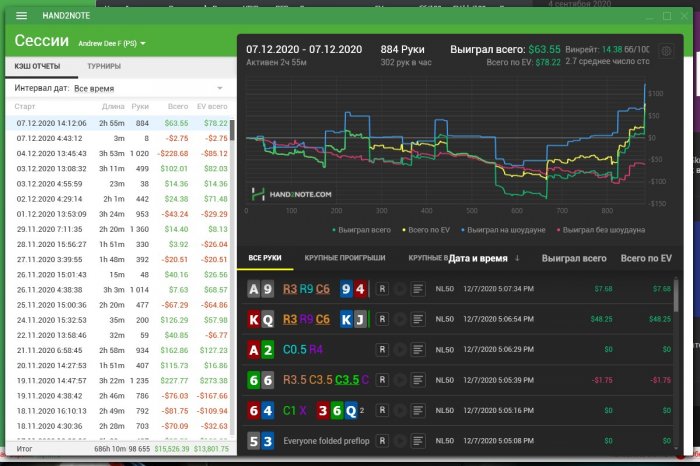This screenshot has width=700, height=466.
Task: Click R replayer button for 66 hand
Action: (x=382, y=380)
